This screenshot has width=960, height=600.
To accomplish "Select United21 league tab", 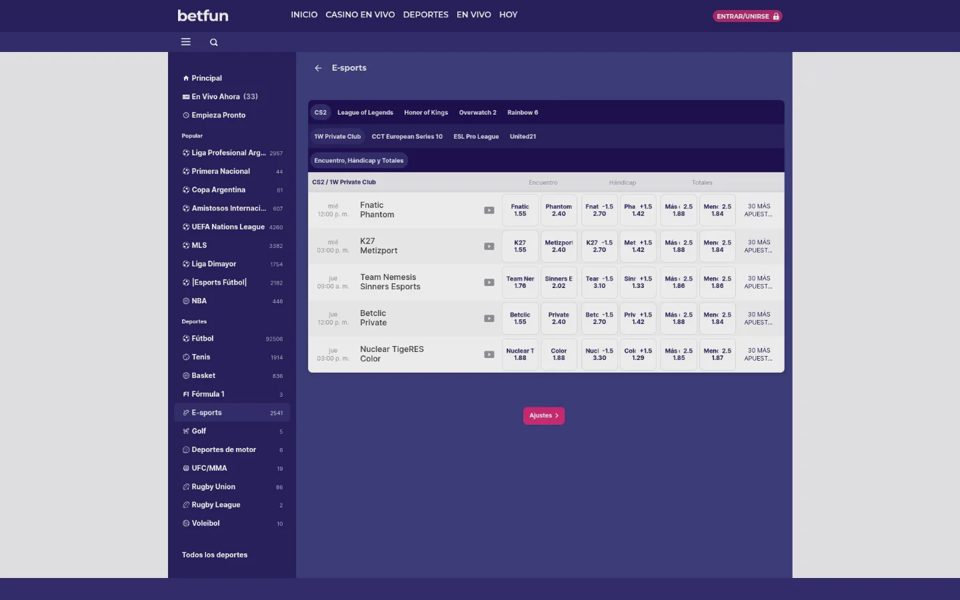I will click(x=523, y=137).
